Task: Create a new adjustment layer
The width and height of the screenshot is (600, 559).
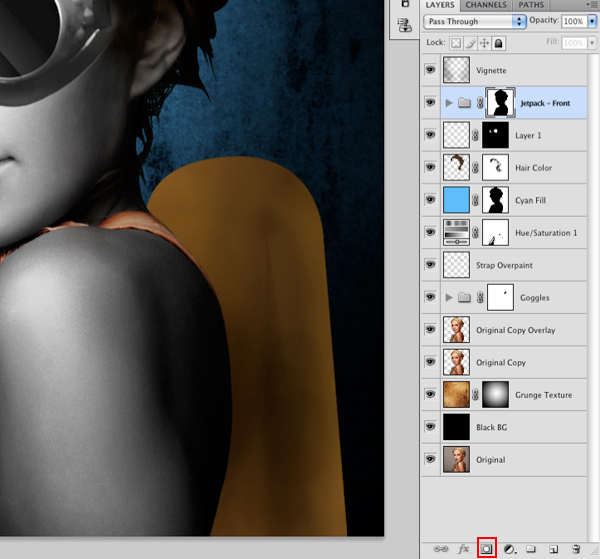Action: coord(509,549)
